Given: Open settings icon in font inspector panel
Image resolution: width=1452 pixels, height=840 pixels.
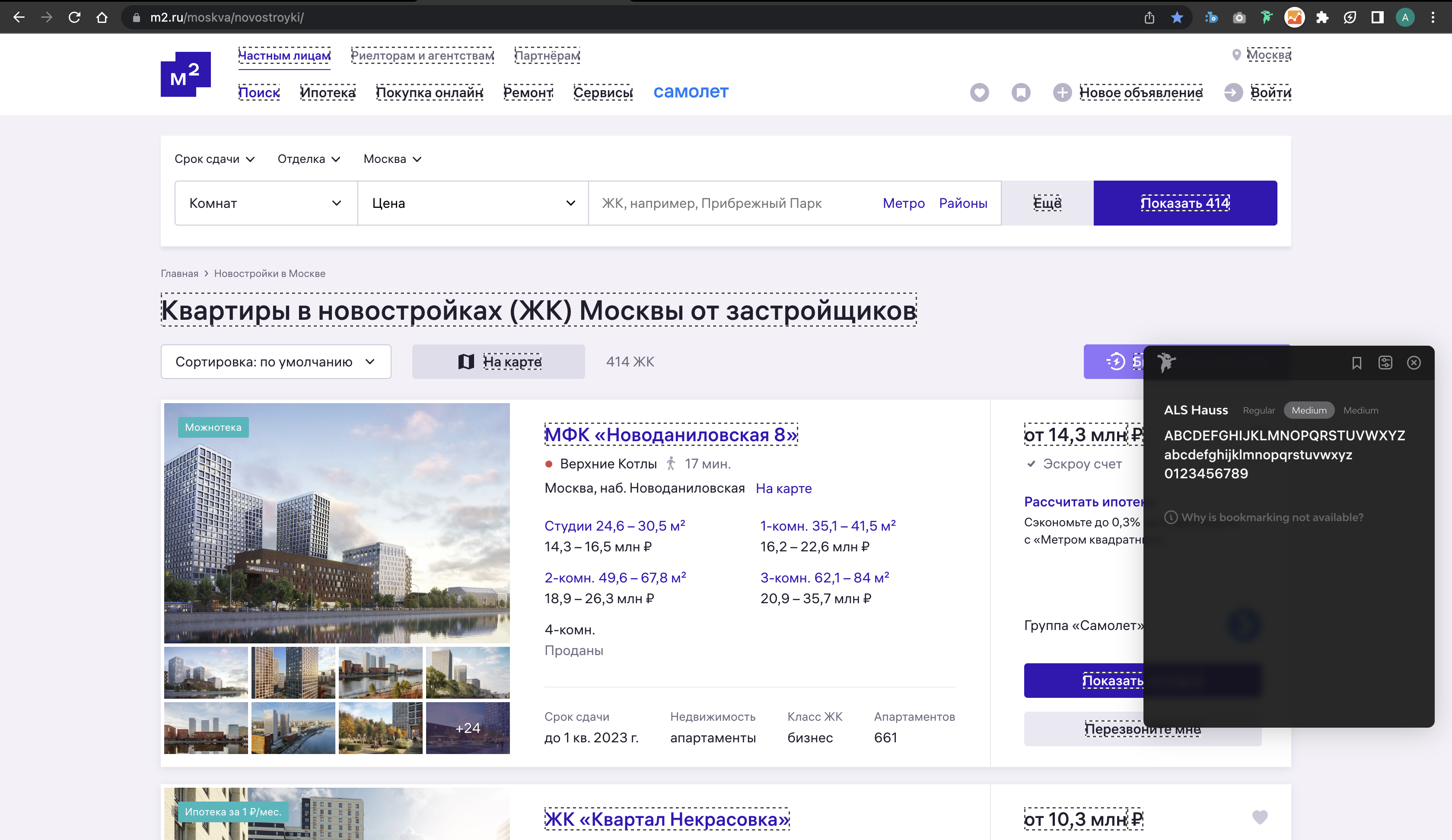Looking at the screenshot, I should tap(1385, 363).
